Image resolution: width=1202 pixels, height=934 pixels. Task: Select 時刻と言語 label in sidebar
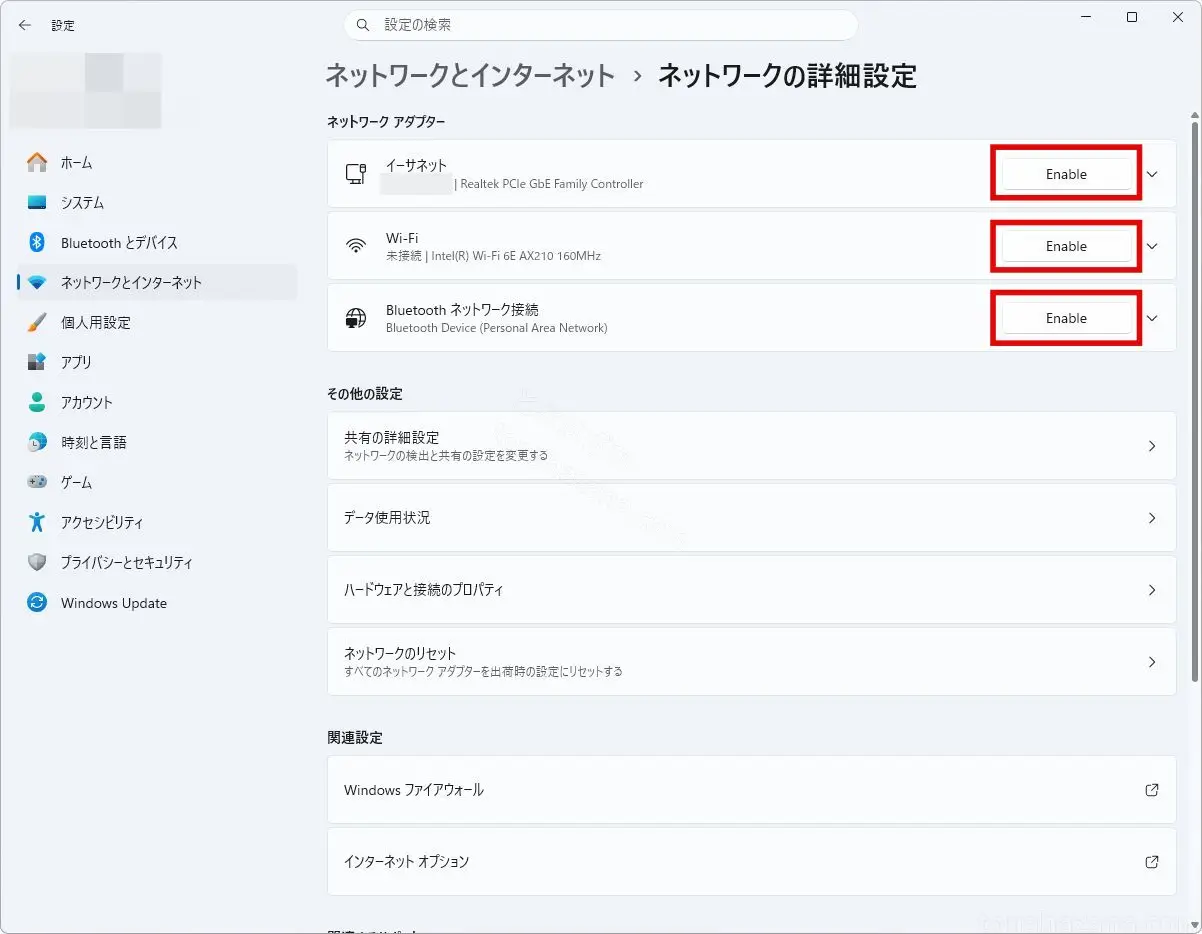tap(94, 442)
